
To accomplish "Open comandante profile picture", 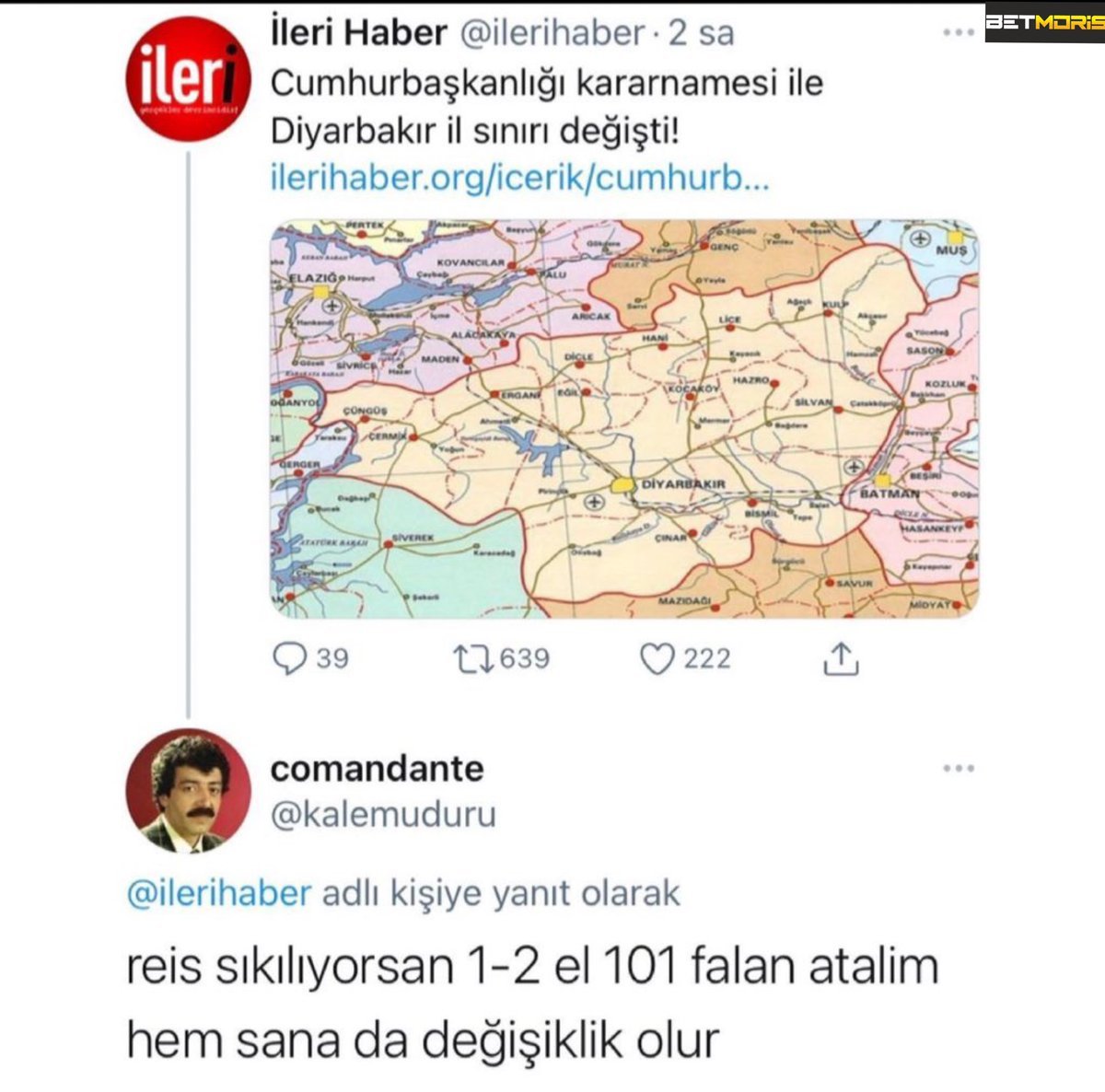I will [188, 791].
